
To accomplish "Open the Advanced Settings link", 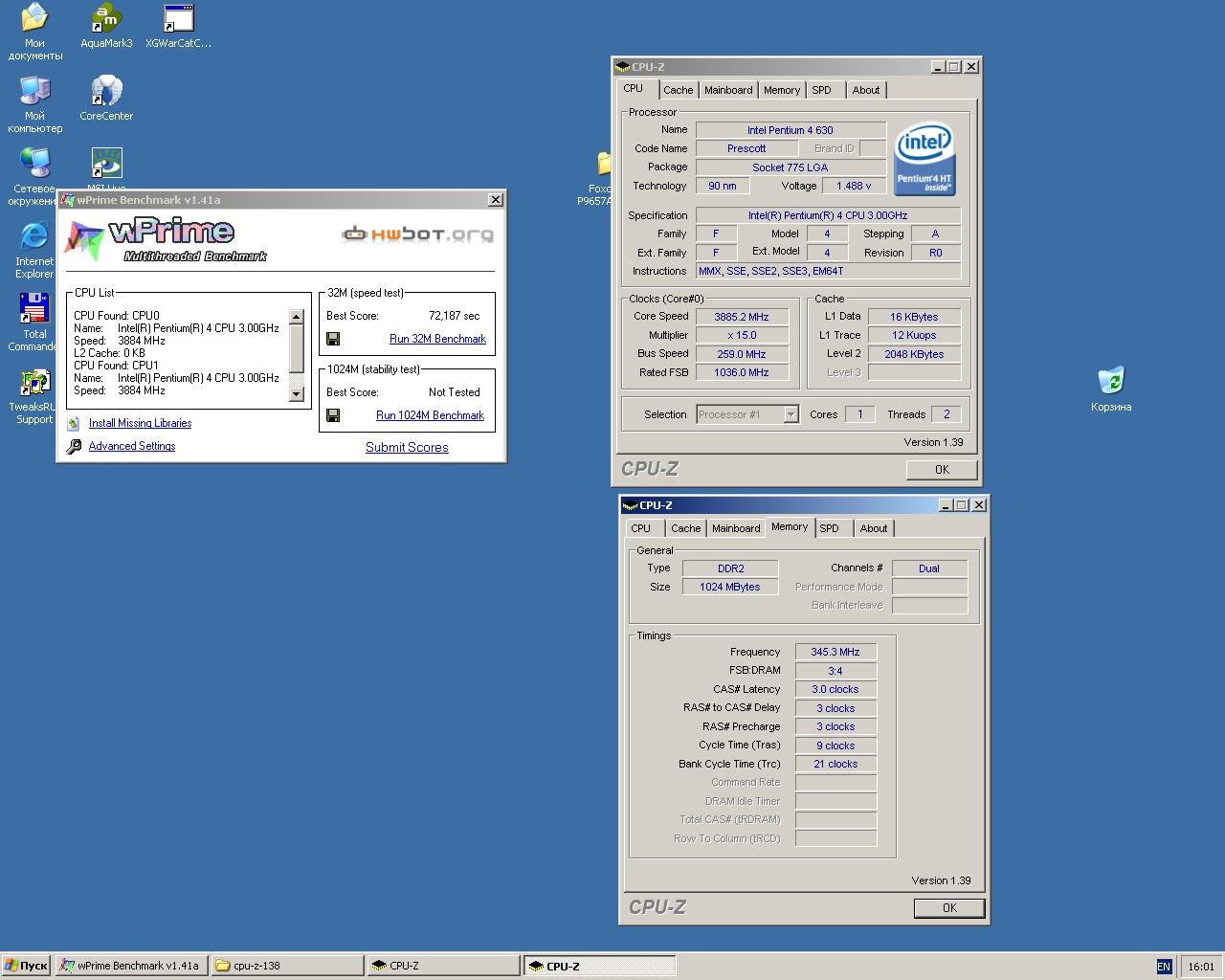I will click(x=132, y=446).
